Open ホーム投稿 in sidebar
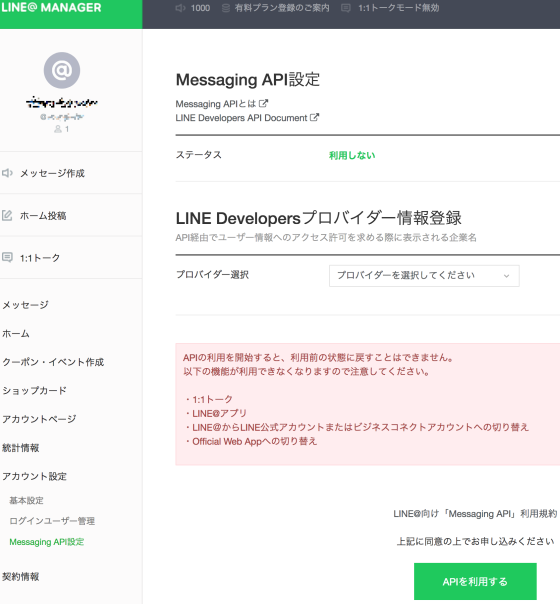This screenshot has height=604, width=560. pyautogui.click(x=43, y=216)
